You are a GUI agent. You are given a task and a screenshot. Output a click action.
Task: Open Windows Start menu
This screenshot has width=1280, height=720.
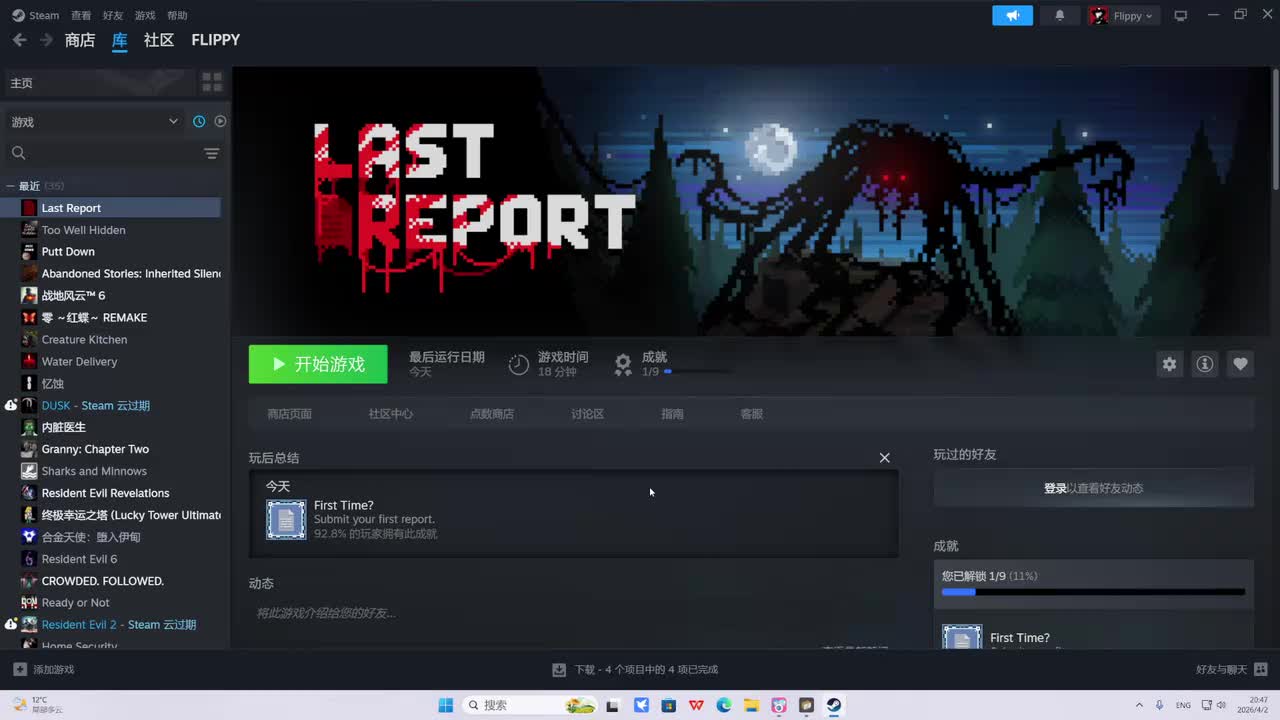[x=446, y=705]
